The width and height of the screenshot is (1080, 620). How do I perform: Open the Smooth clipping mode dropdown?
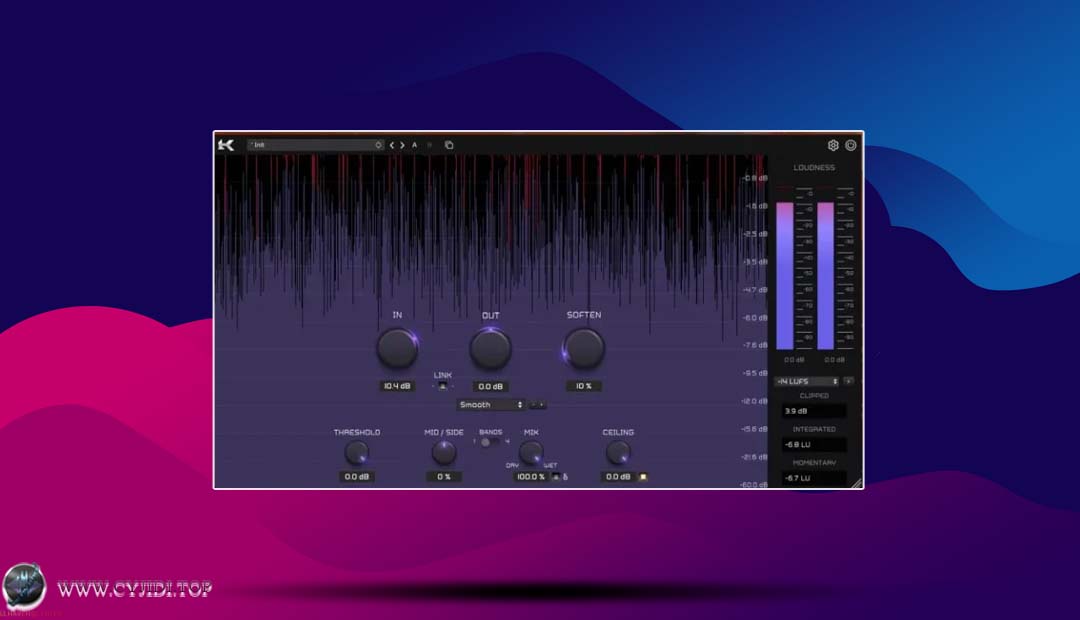[x=490, y=405]
